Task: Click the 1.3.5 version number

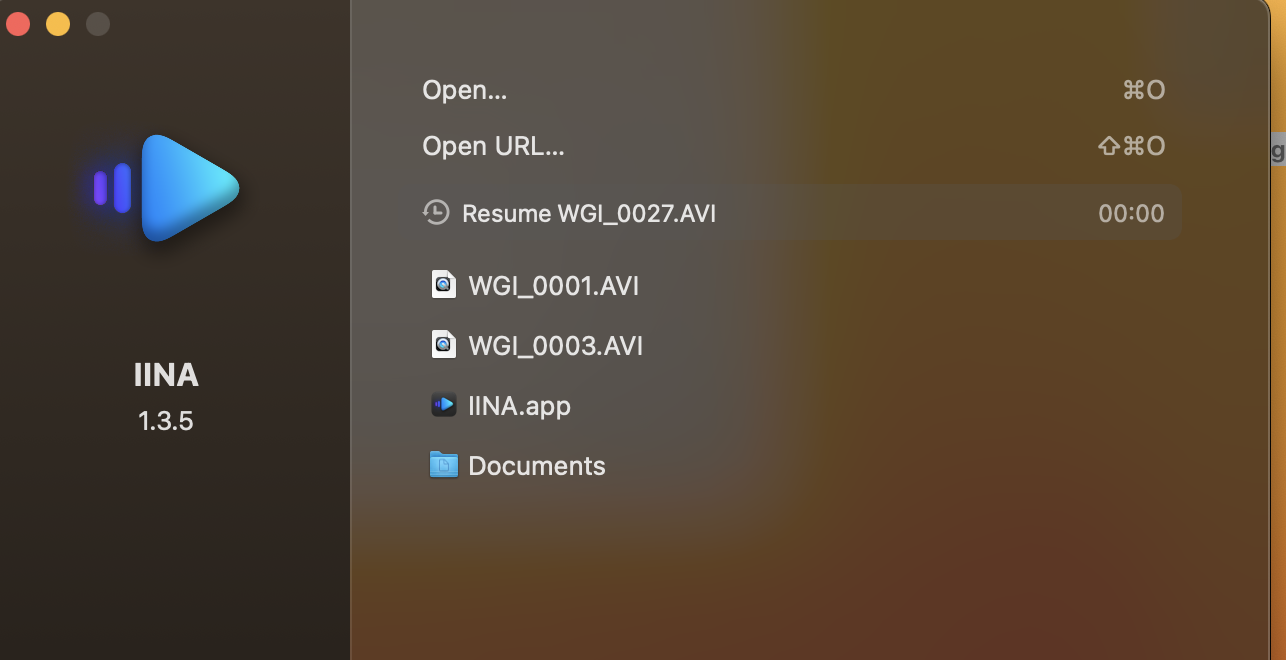Action: click(x=166, y=421)
